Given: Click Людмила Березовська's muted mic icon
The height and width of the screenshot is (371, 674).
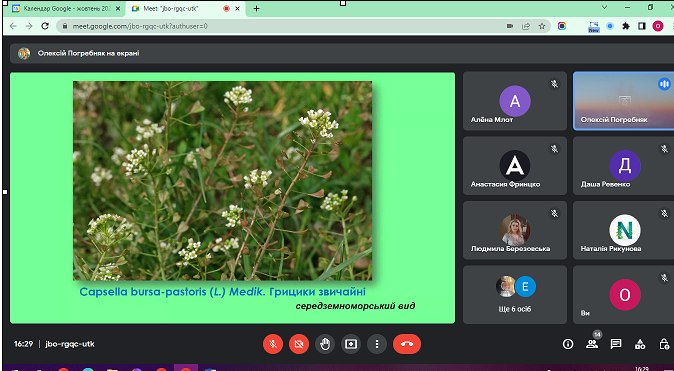Looking at the screenshot, I should 555,213.
